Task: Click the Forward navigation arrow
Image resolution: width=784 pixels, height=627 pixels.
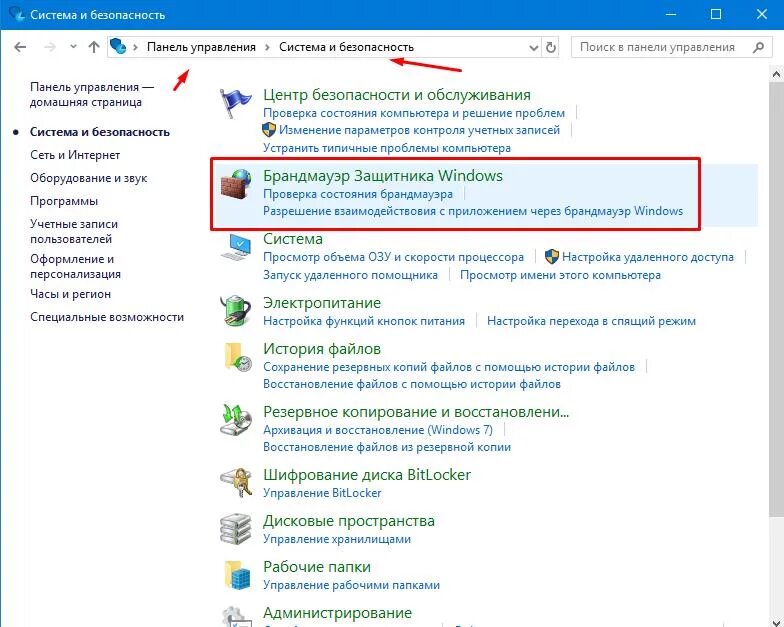Action: (50, 47)
